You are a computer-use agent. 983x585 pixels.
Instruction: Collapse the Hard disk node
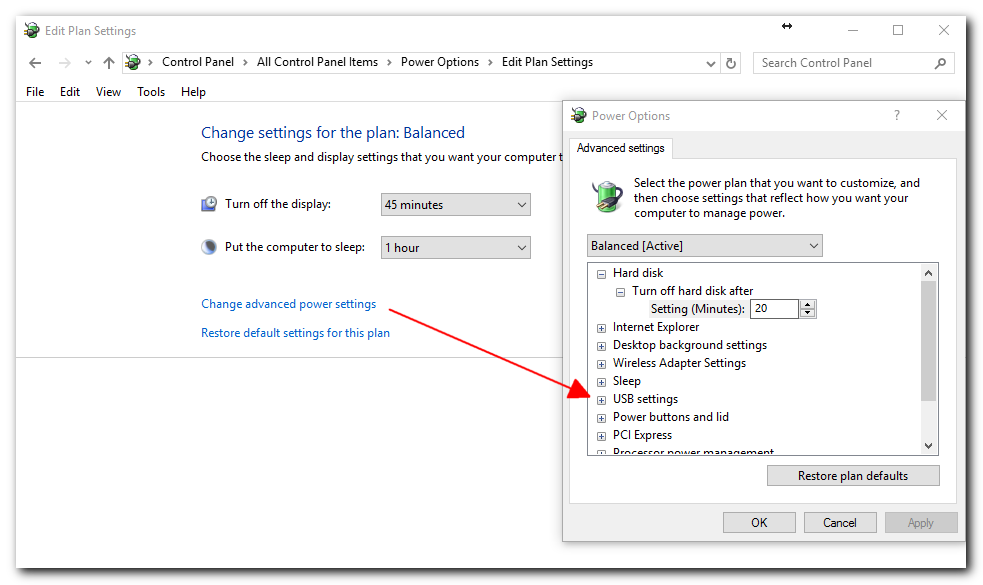pyautogui.click(x=601, y=274)
